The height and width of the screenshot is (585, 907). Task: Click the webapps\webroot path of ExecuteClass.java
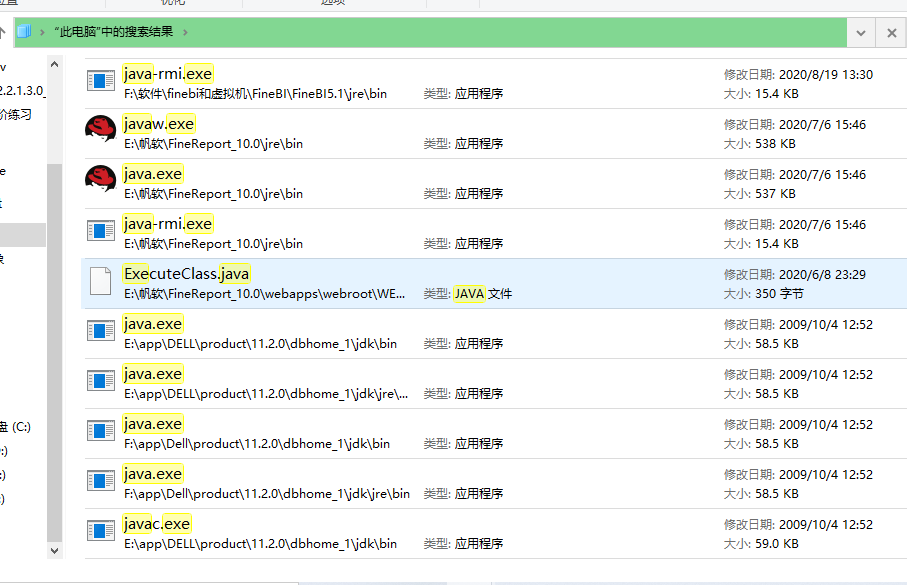264,294
